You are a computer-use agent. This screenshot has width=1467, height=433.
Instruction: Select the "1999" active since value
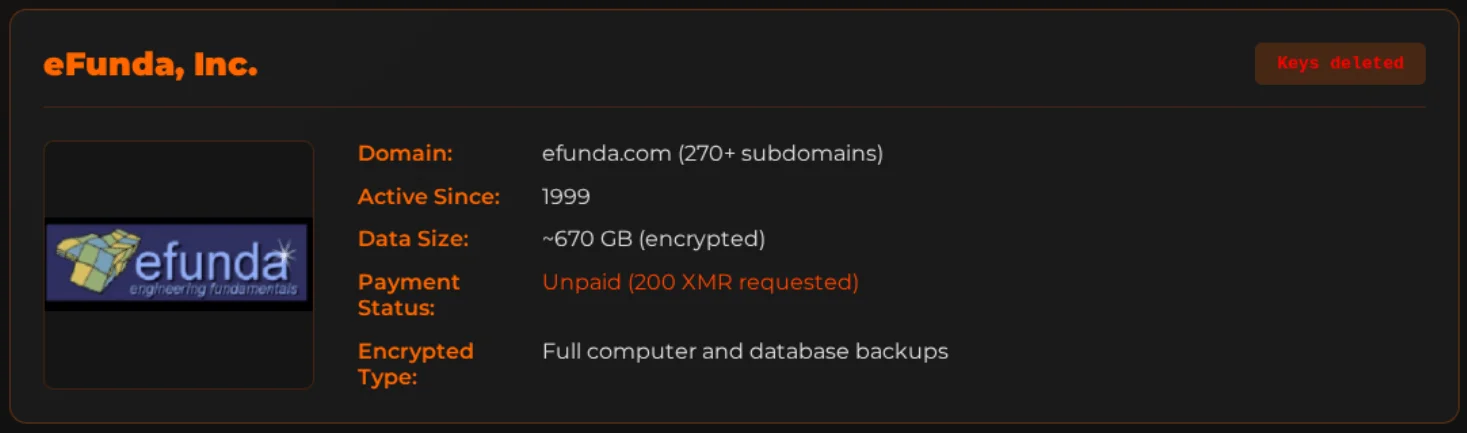coord(566,196)
